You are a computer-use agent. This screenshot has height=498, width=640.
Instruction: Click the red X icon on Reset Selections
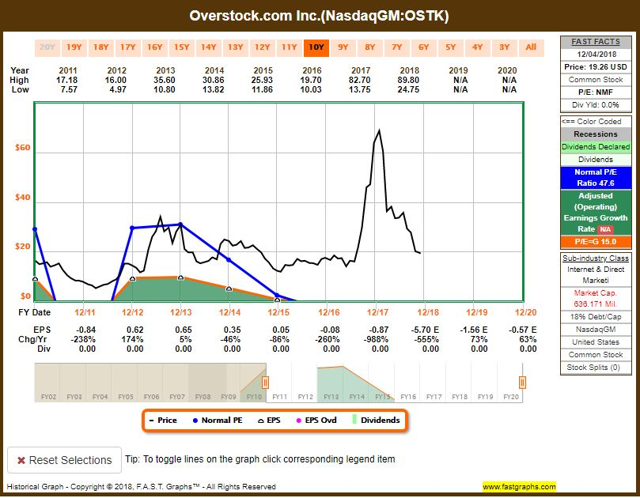pos(21,460)
